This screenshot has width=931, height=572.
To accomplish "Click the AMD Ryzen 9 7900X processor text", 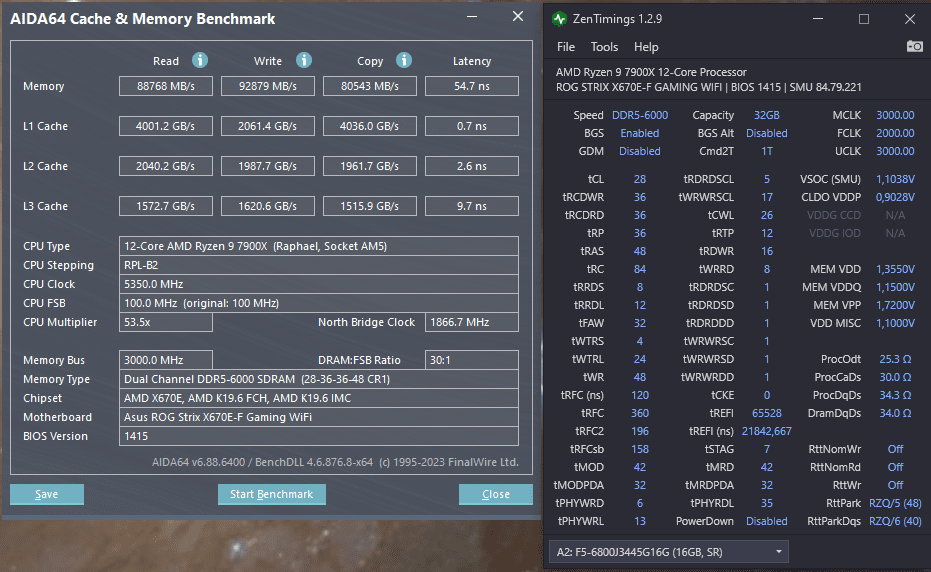I will click(x=651, y=72).
